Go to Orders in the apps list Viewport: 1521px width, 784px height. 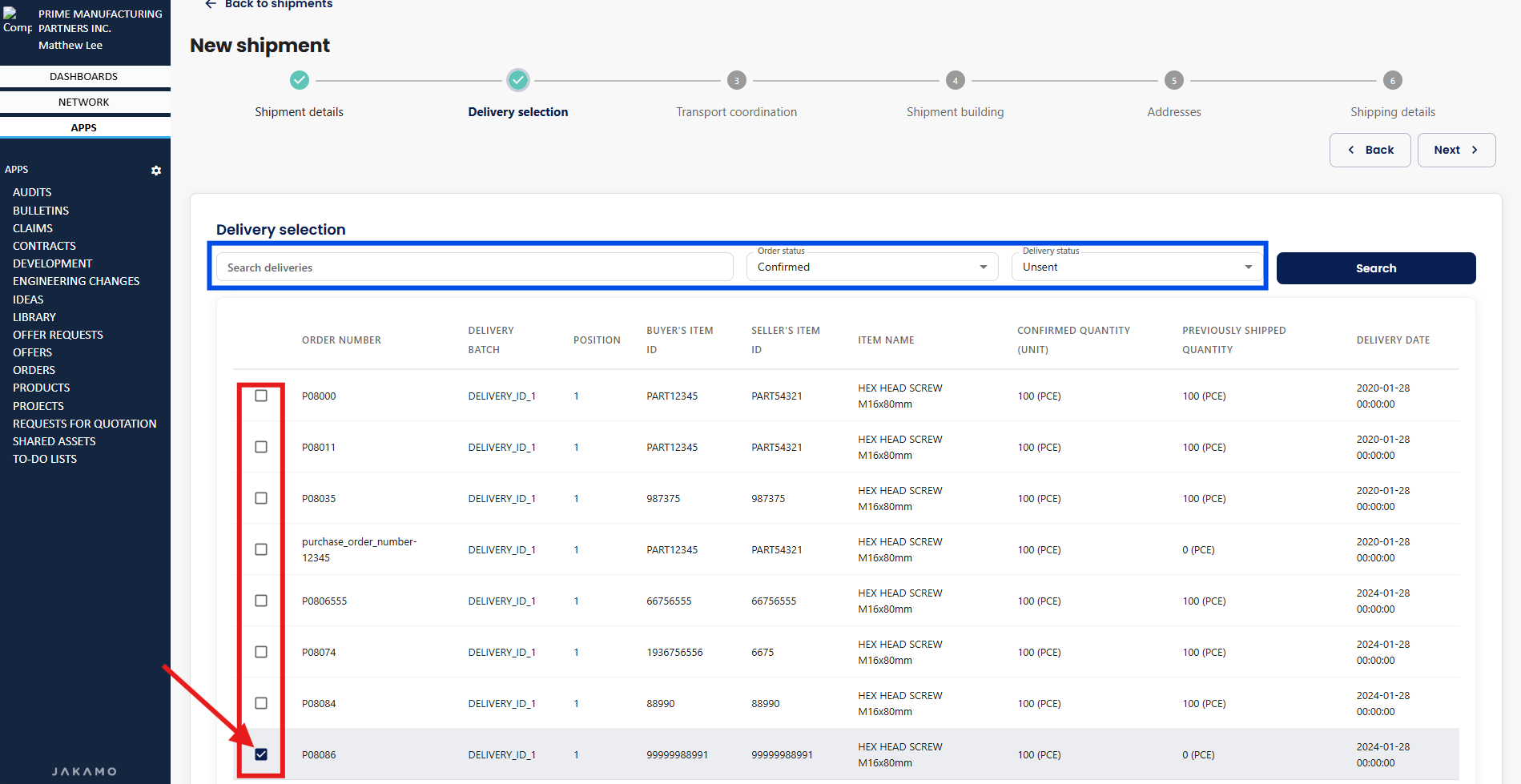click(x=34, y=370)
